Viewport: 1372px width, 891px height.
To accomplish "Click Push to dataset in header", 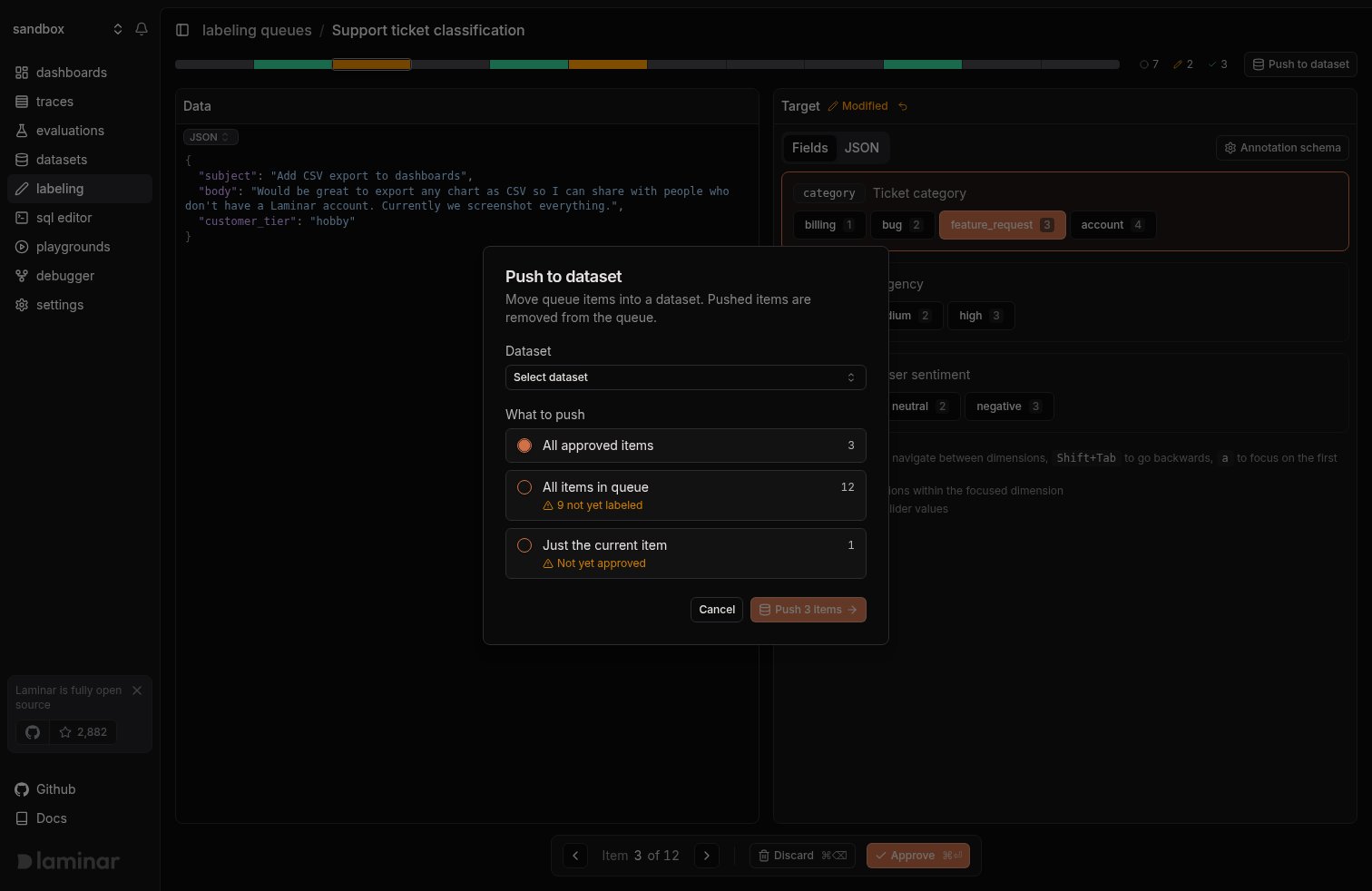I will coord(1300,64).
